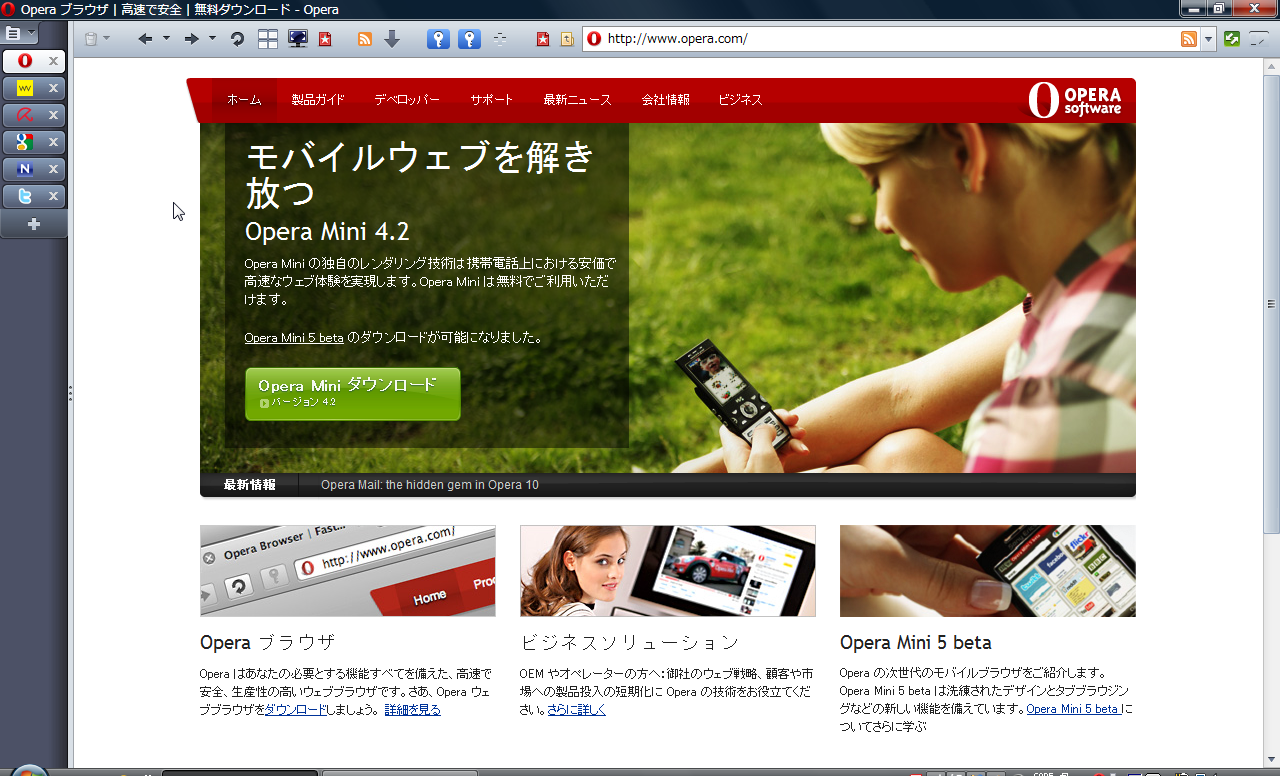Open the 製品ガイド navigation item
Image resolution: width=1280 pixels, height=776 pixels.
[x=318, y=100]
